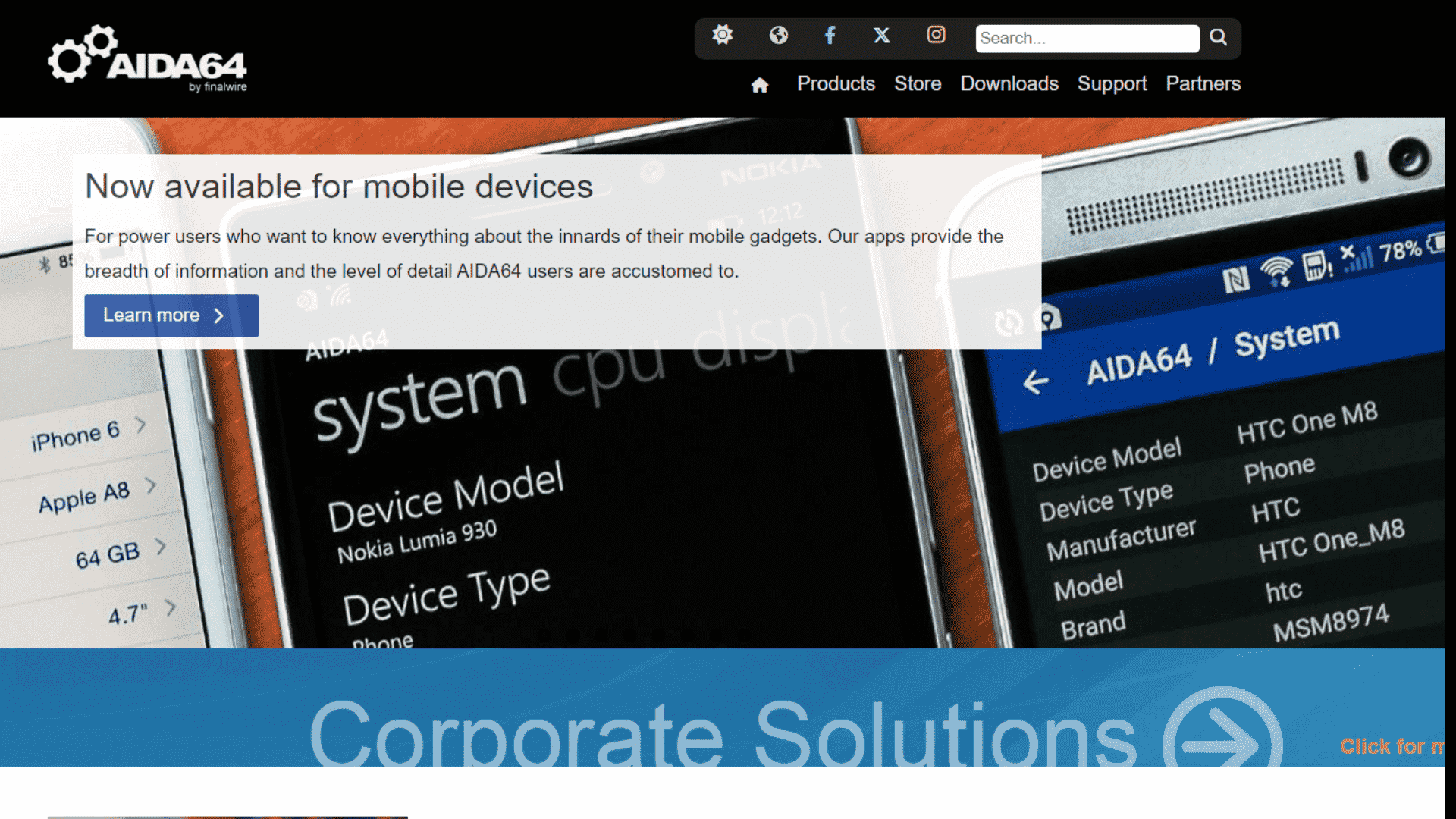
Task: Click the Learn more button
Action: (171, 315)
